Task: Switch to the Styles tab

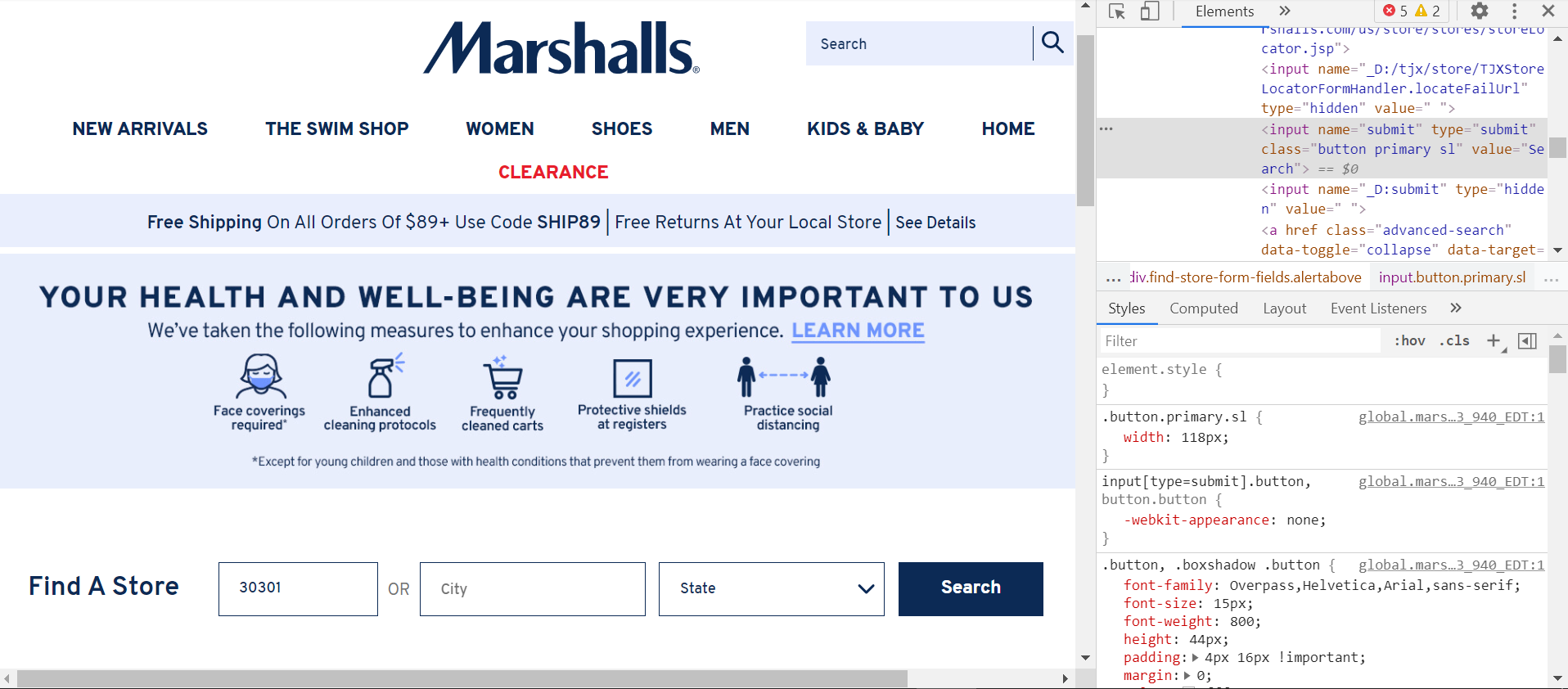Action: pyautogui.click(x=1126, y=308)
